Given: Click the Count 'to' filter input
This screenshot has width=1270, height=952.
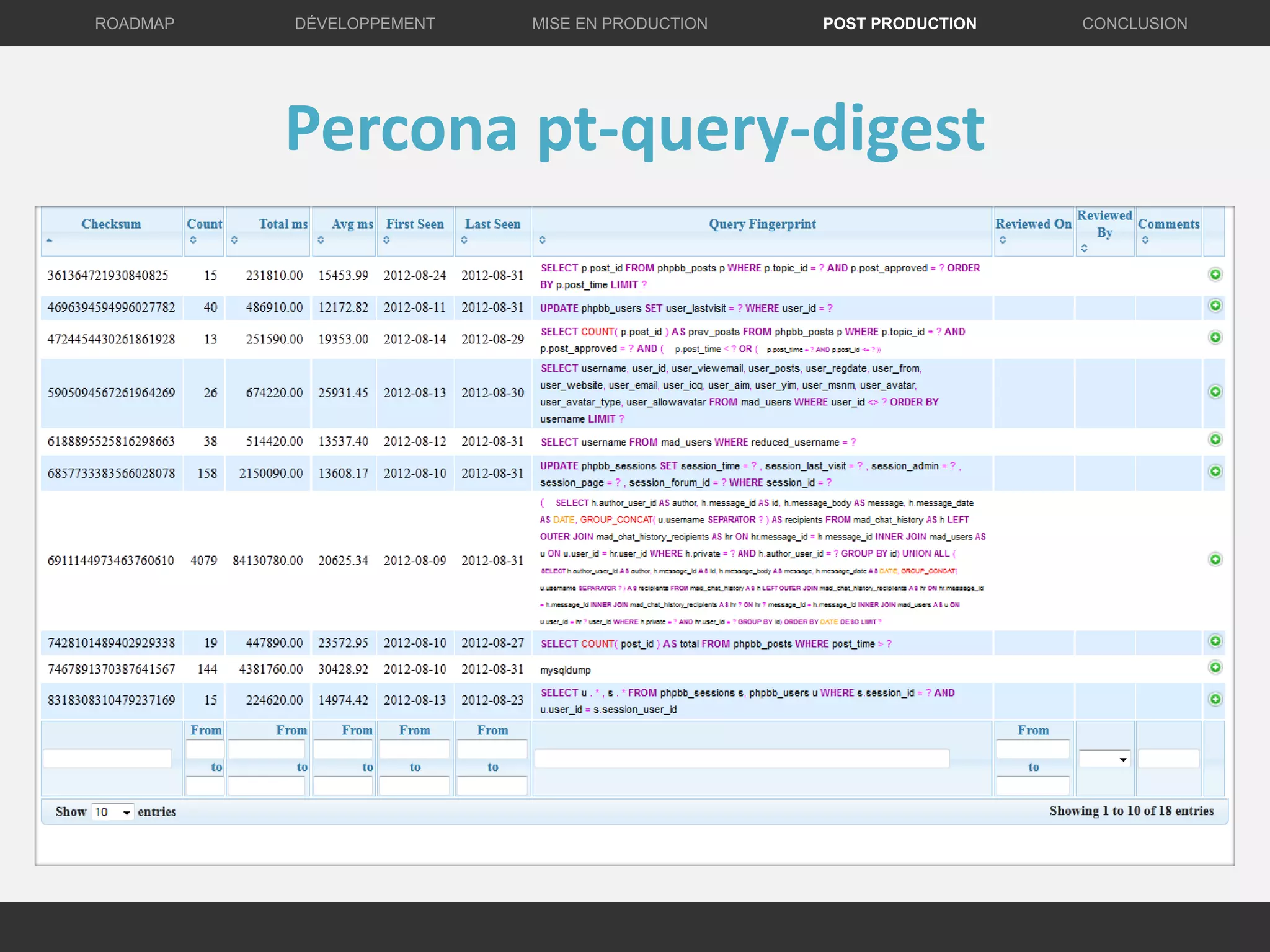Looking at the screenshot, I should click(205, 785).
